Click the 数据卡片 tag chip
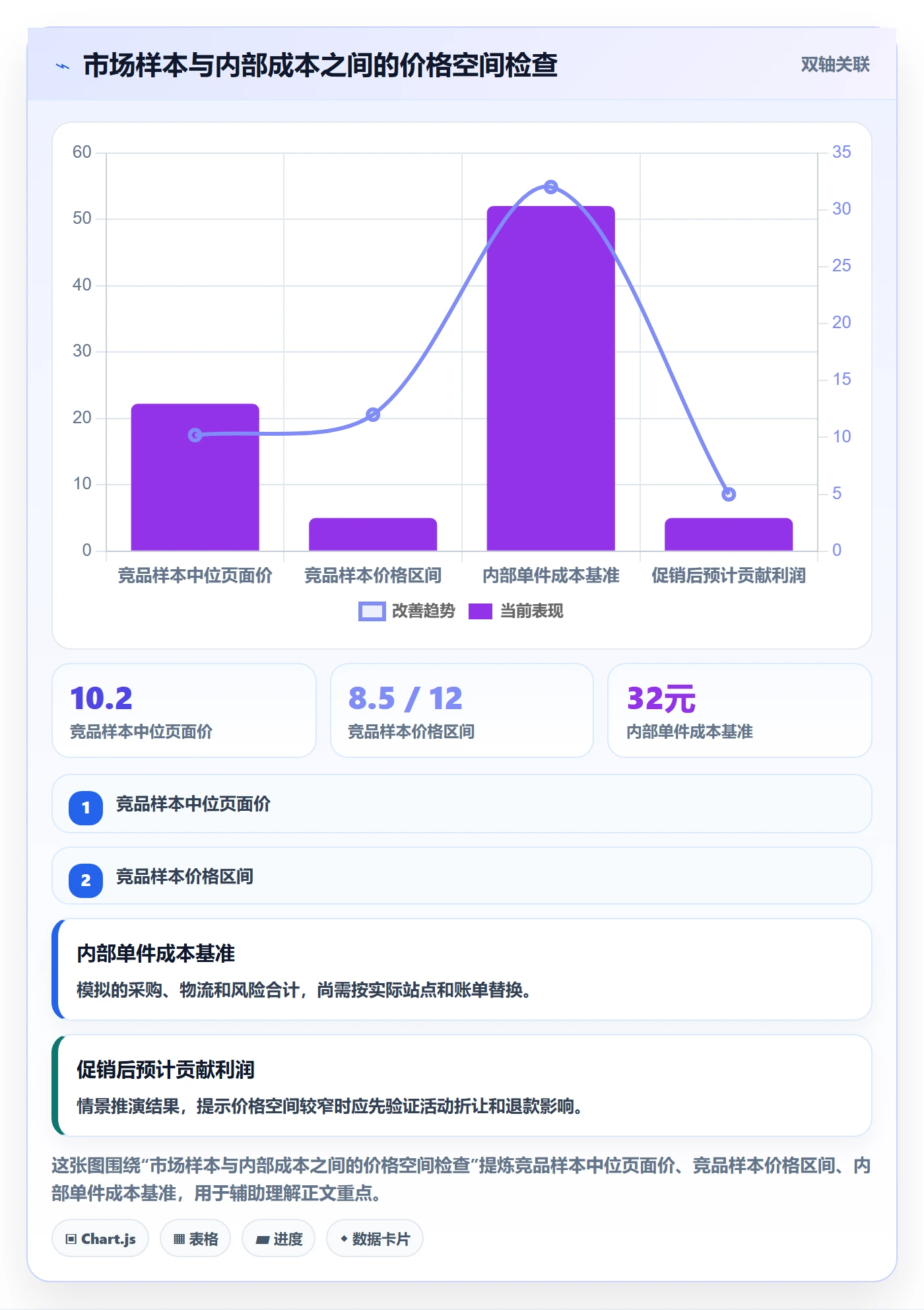 tap(375, 1239)
